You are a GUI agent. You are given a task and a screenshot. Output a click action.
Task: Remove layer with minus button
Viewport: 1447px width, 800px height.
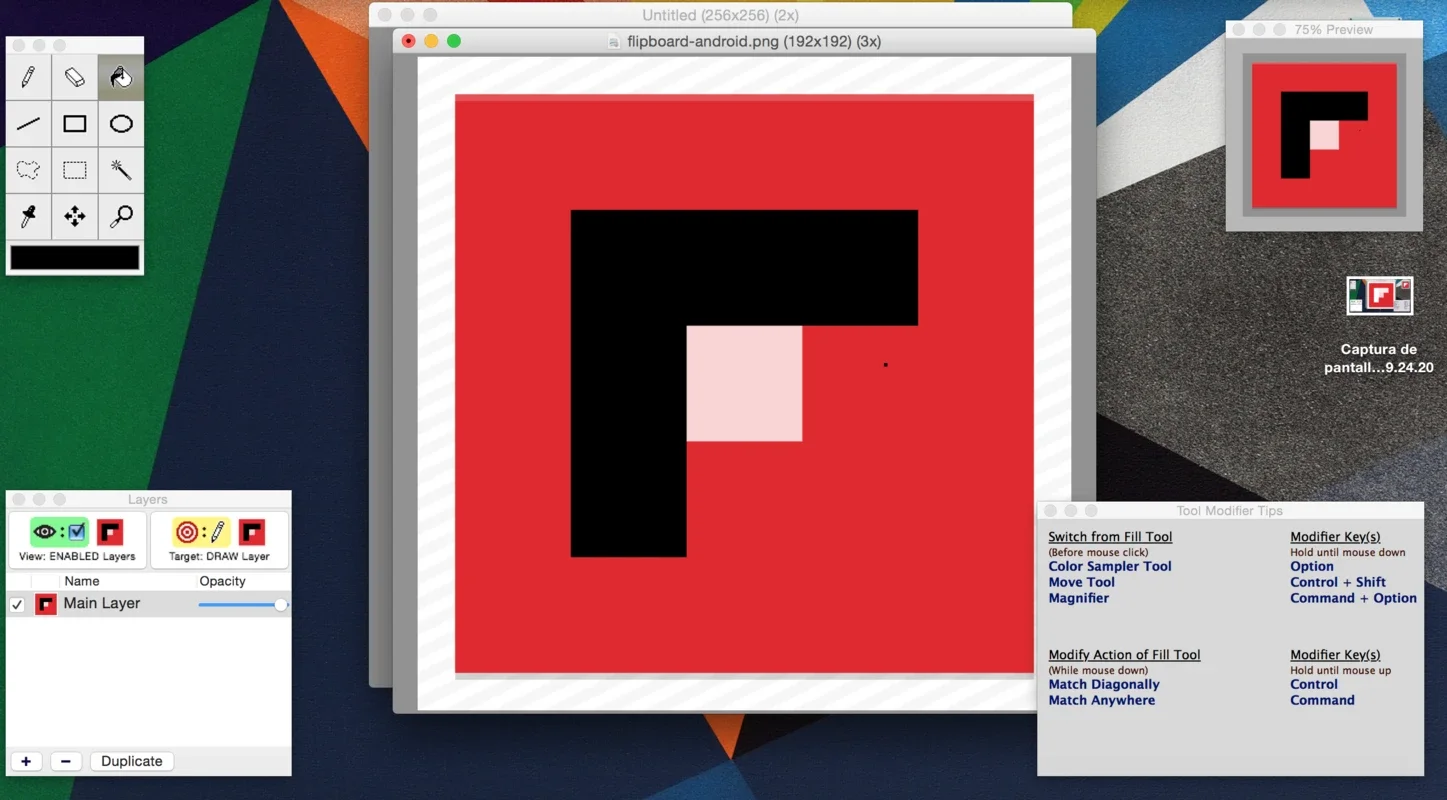66,761
